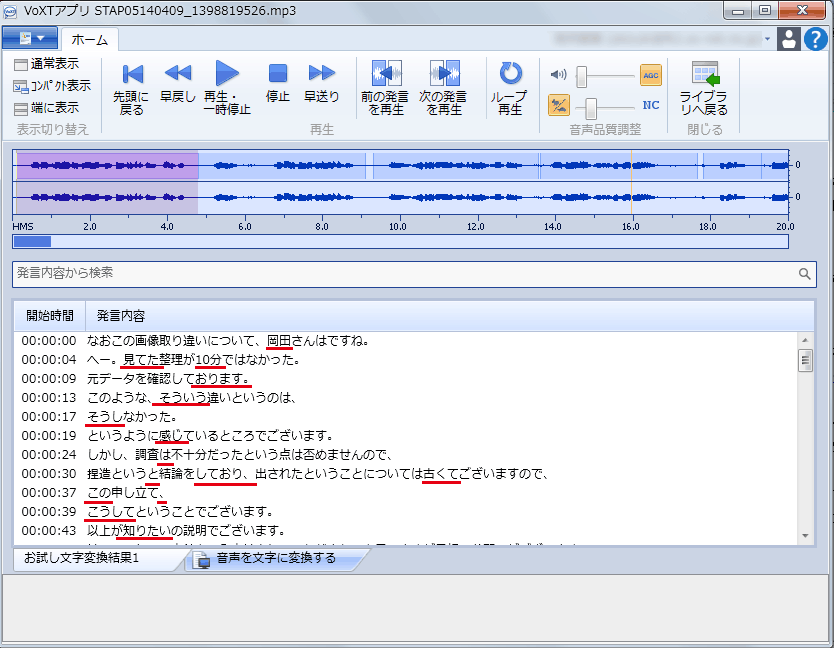Click the 先頭に戻る (return to start) icon

131,74
